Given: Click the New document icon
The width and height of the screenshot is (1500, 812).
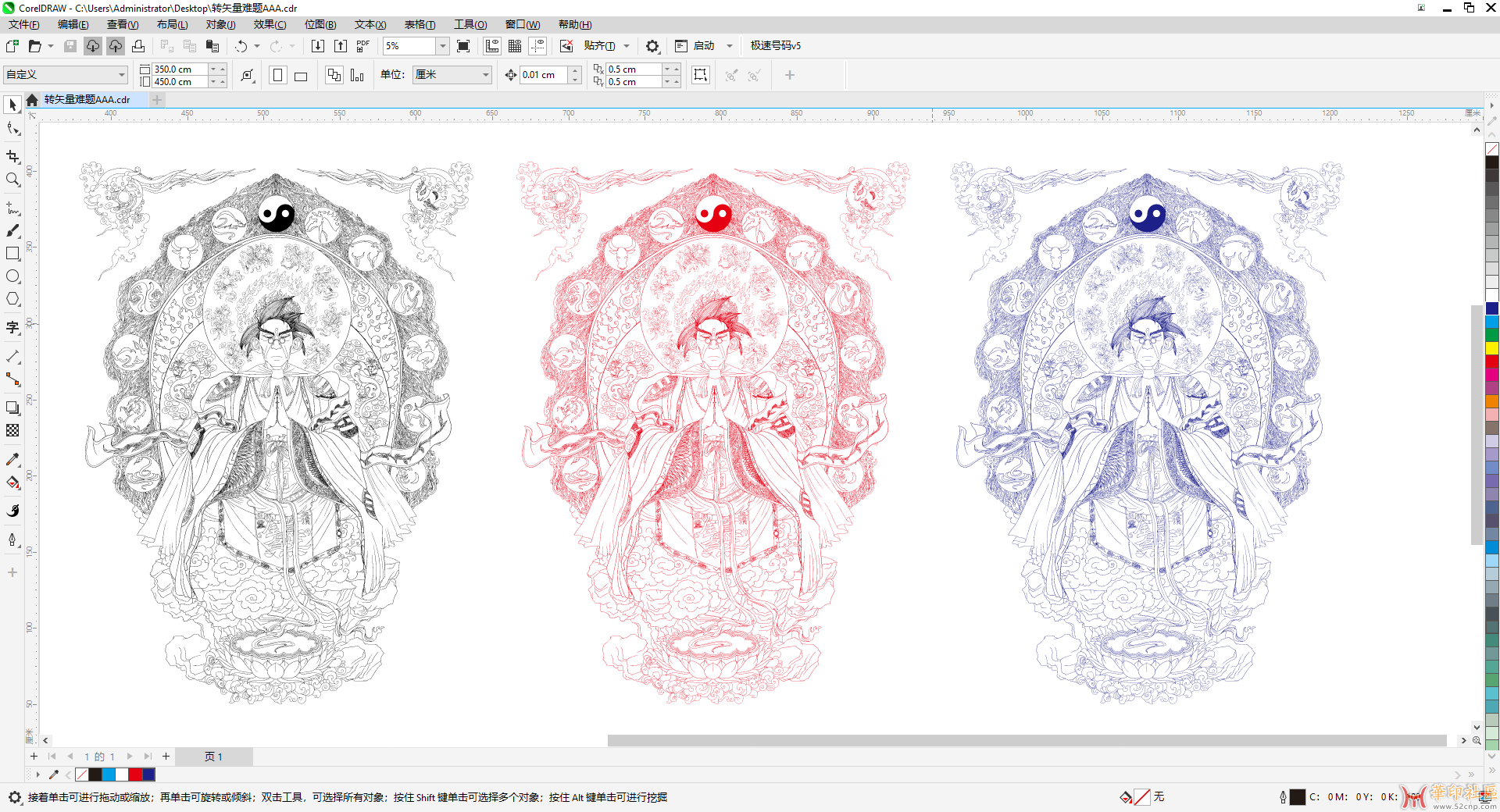Looking at the screenshot, I should tap(12, 46).
